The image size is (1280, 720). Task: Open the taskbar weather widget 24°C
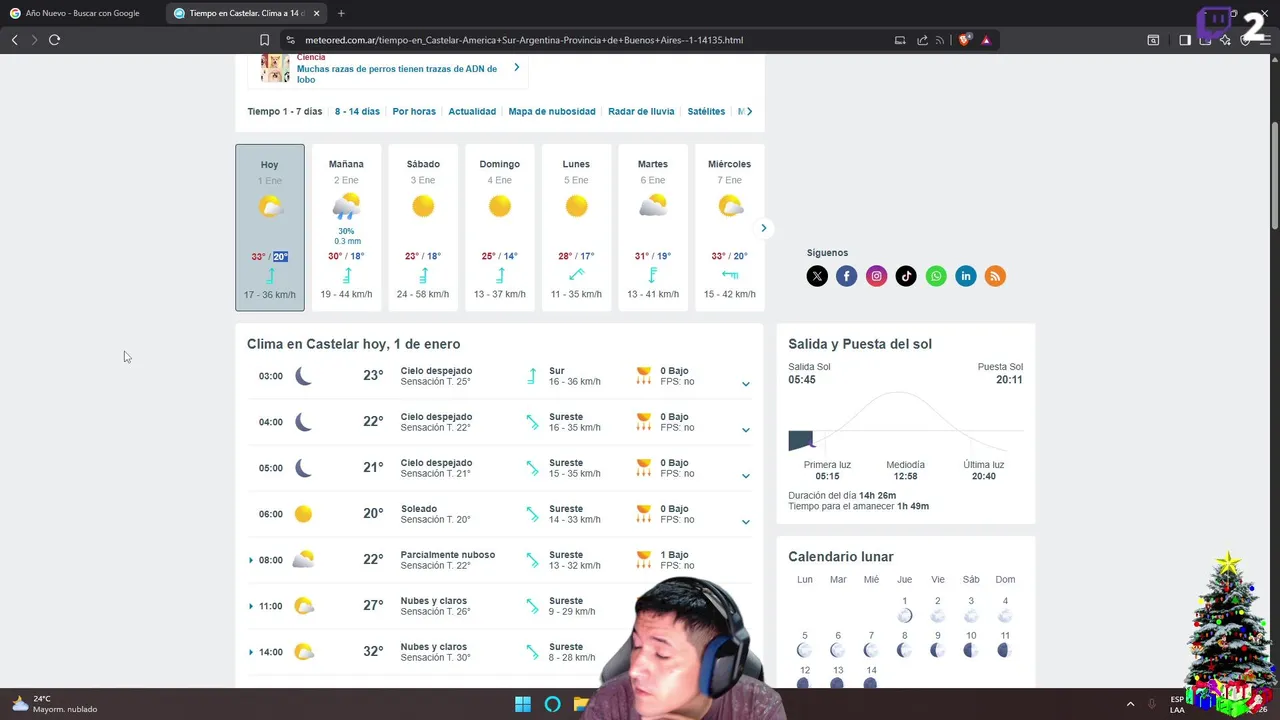pyautogui.click(x=55, y=704)
